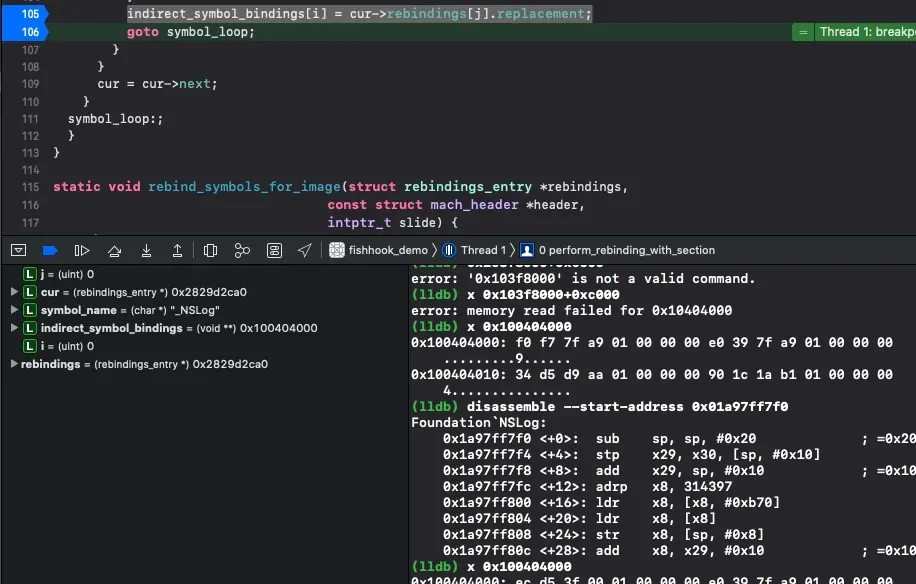Click the Step Out icon
The image size is (916, 584).
tap(177, 251)
